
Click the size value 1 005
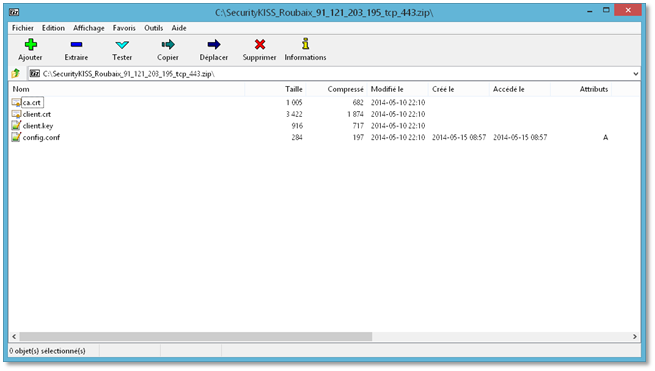294,102
